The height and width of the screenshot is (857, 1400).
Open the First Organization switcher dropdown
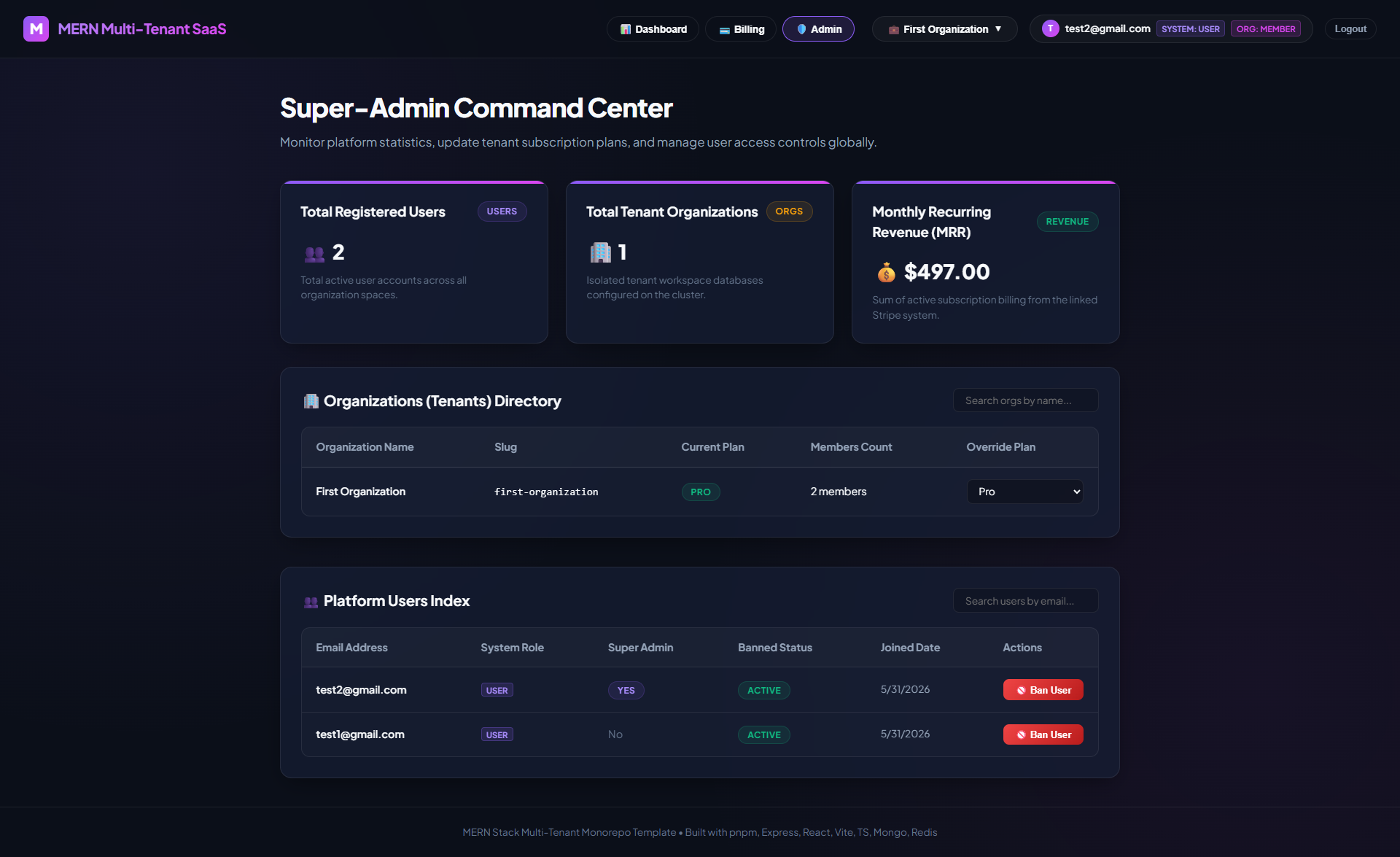(944, 29)
